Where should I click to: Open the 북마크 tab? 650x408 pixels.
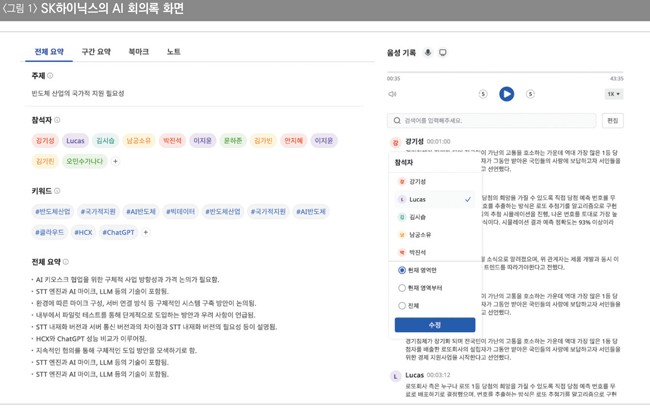[138, 51]
